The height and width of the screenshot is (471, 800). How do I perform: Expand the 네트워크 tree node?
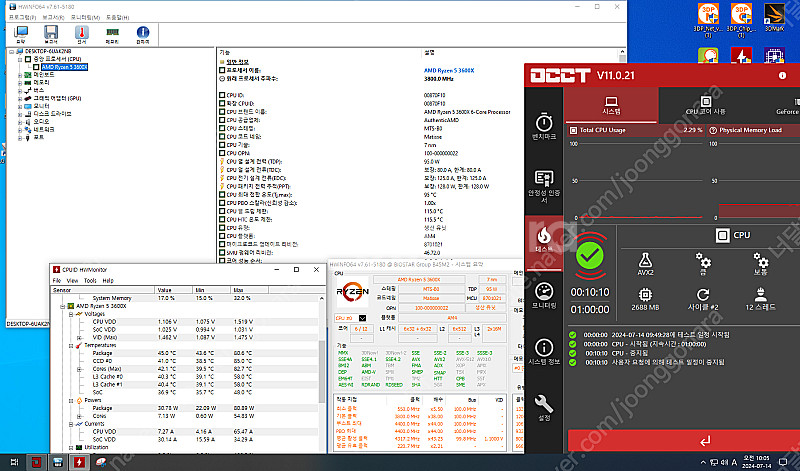click(20, 130)
